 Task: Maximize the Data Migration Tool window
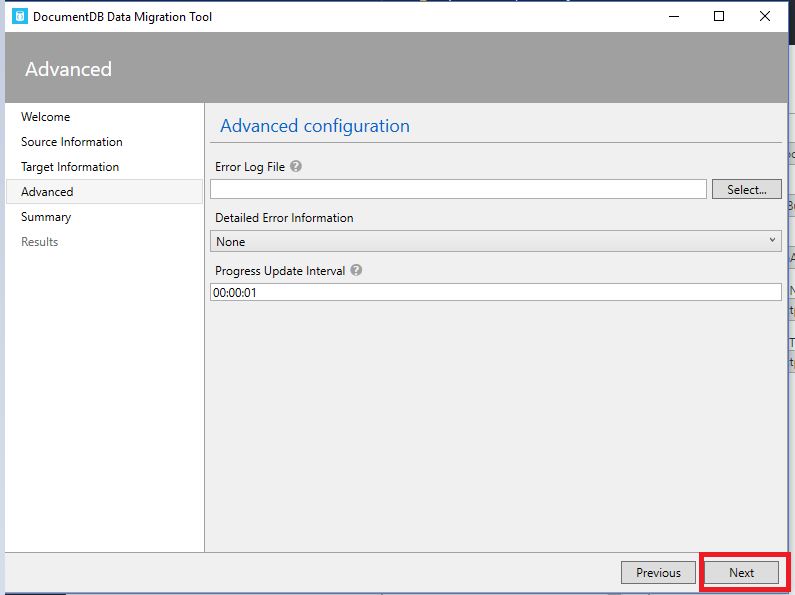[x=719, y=16]
